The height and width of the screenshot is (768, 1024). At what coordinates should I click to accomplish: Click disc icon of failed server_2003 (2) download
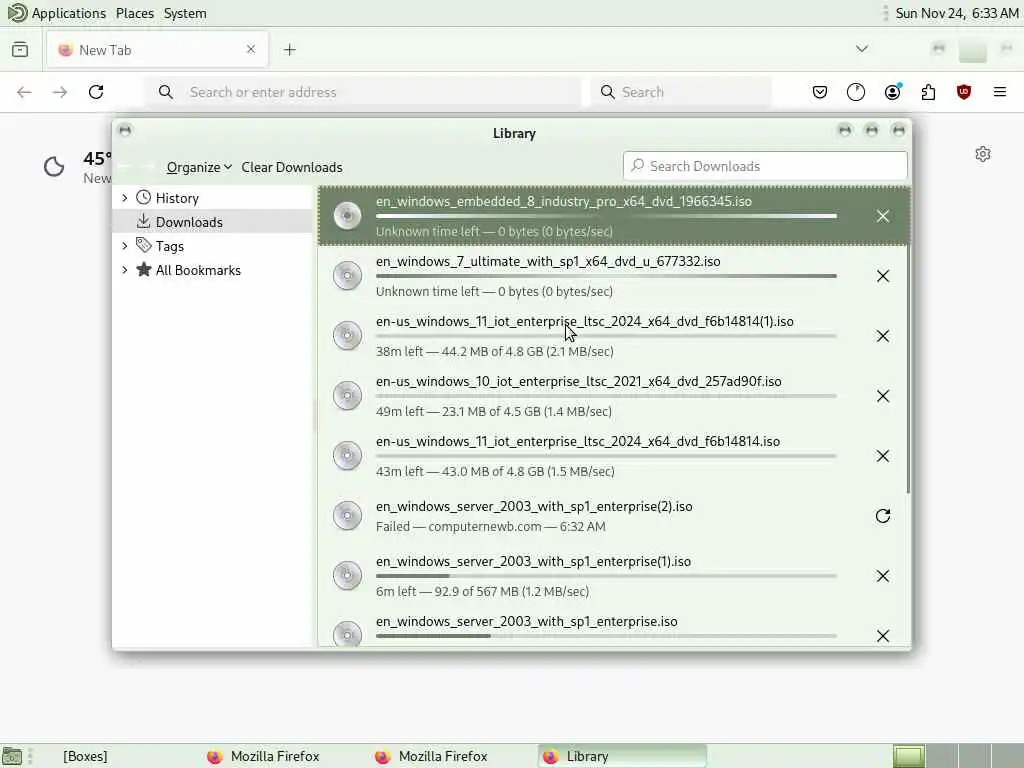pos(347,516)
